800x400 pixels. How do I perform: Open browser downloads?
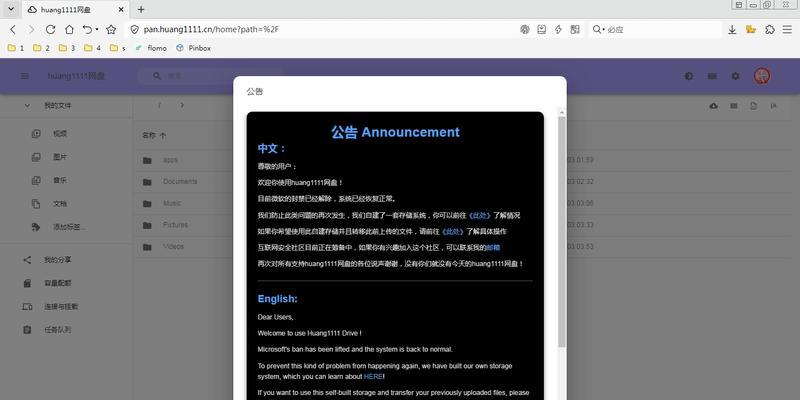click(732, 30)
